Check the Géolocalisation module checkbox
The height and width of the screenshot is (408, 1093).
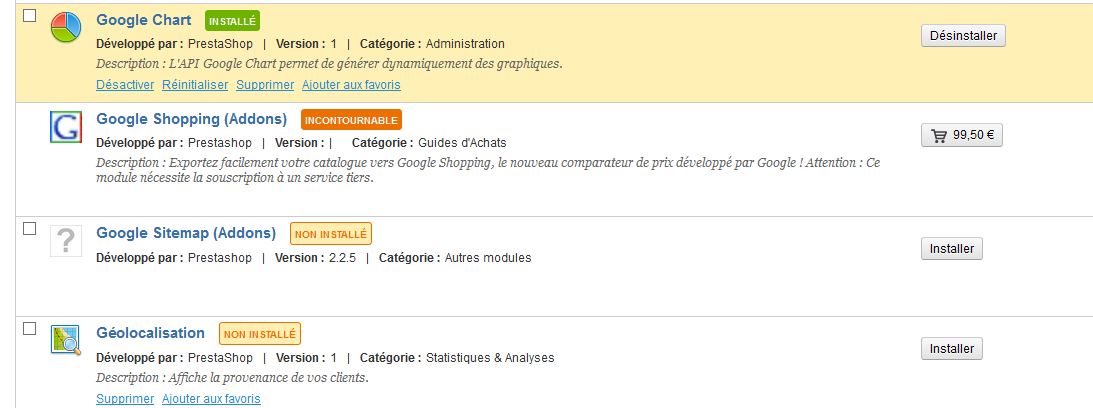click(29, 329)
